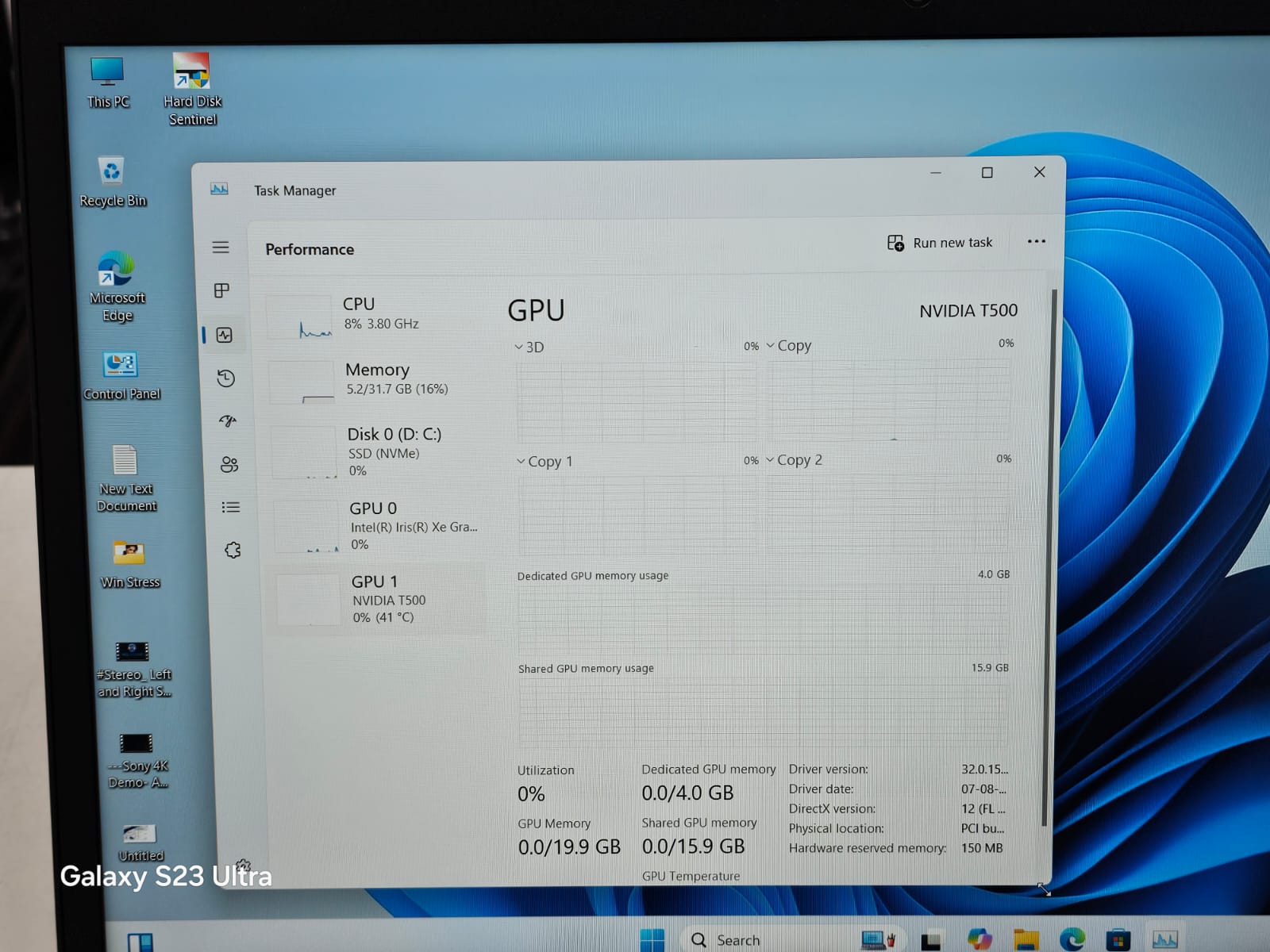Open the Widgets icon on the taskbar
The width and height of the screenshot is (1270, 952).
[140, 942]
